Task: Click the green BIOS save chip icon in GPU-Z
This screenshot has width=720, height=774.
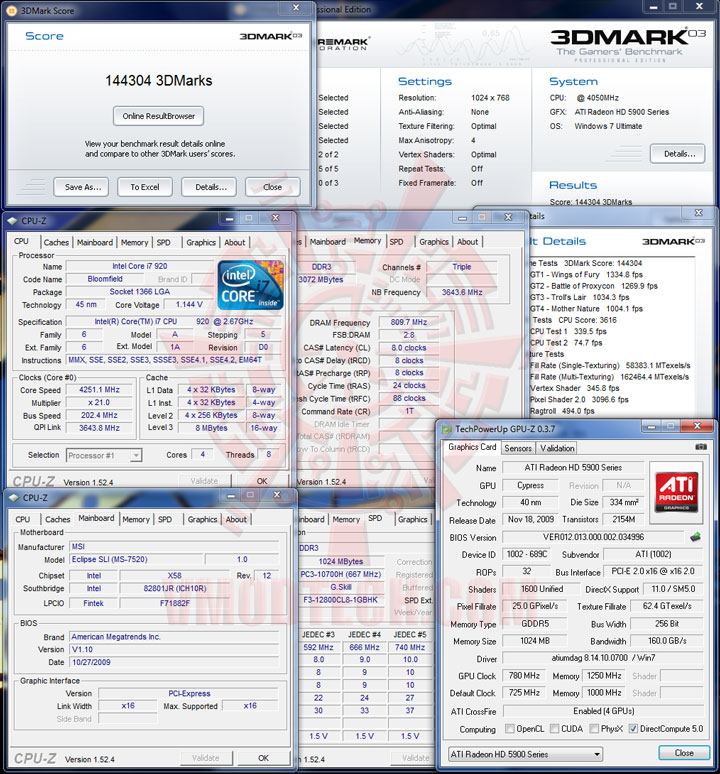Action: point(695,537)
